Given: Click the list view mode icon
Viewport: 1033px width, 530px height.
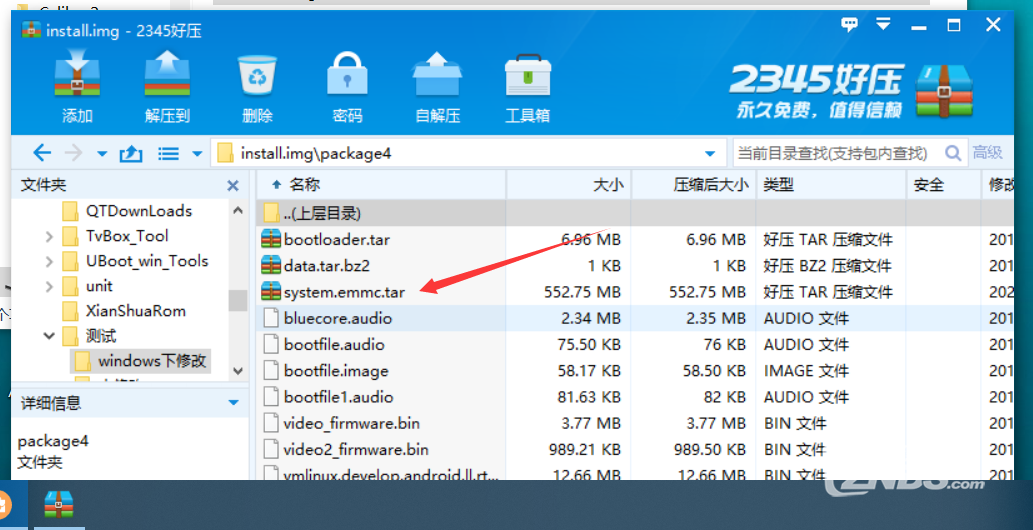Looking at the screenshot, I should (x=169, y=154).
